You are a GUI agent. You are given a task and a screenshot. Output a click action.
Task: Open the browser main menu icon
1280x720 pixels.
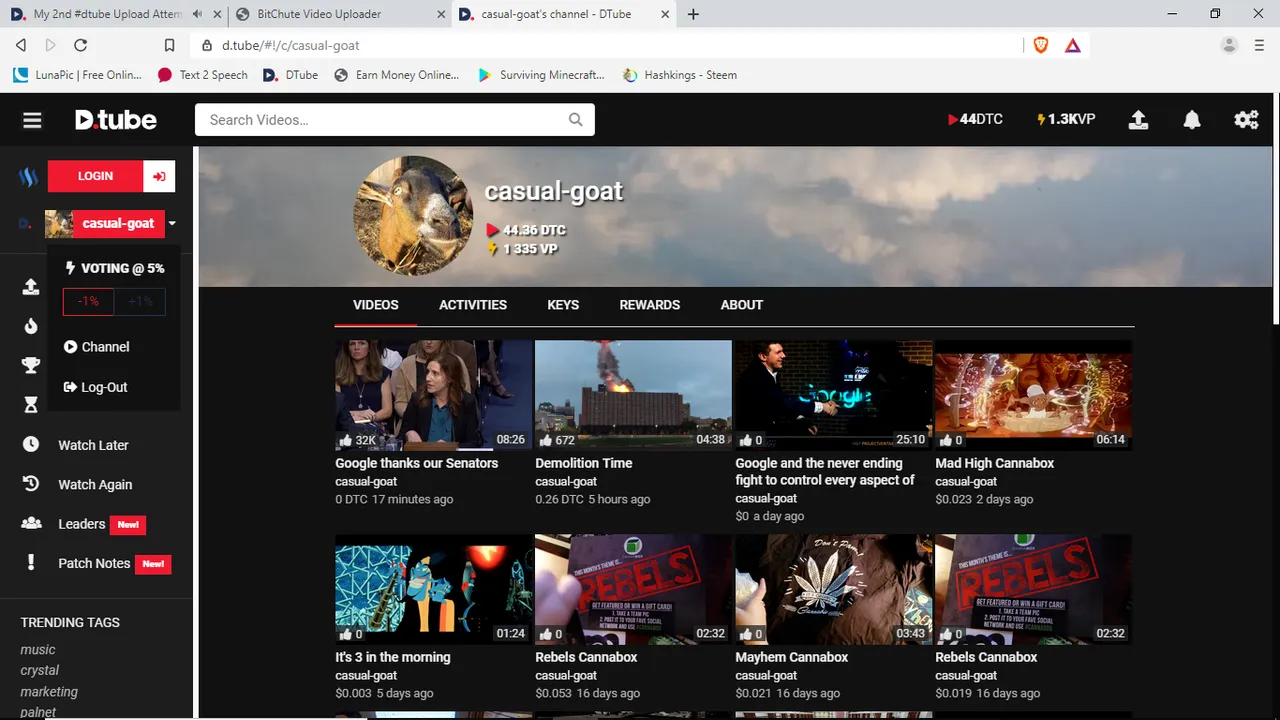(1258, 45)
